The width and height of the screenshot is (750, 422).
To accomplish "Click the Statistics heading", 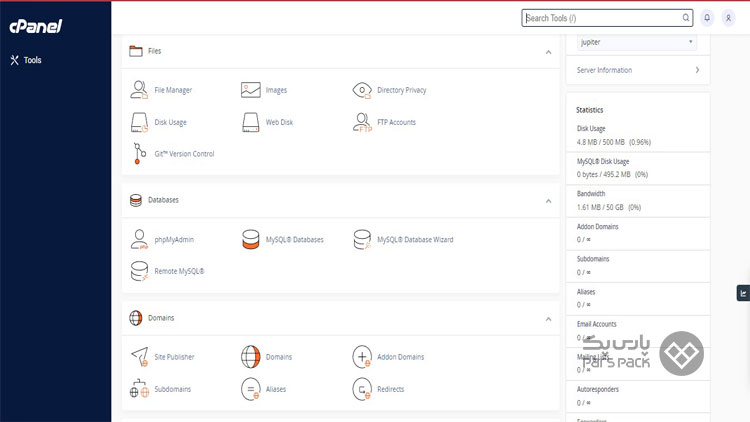I will pos(590,110).
